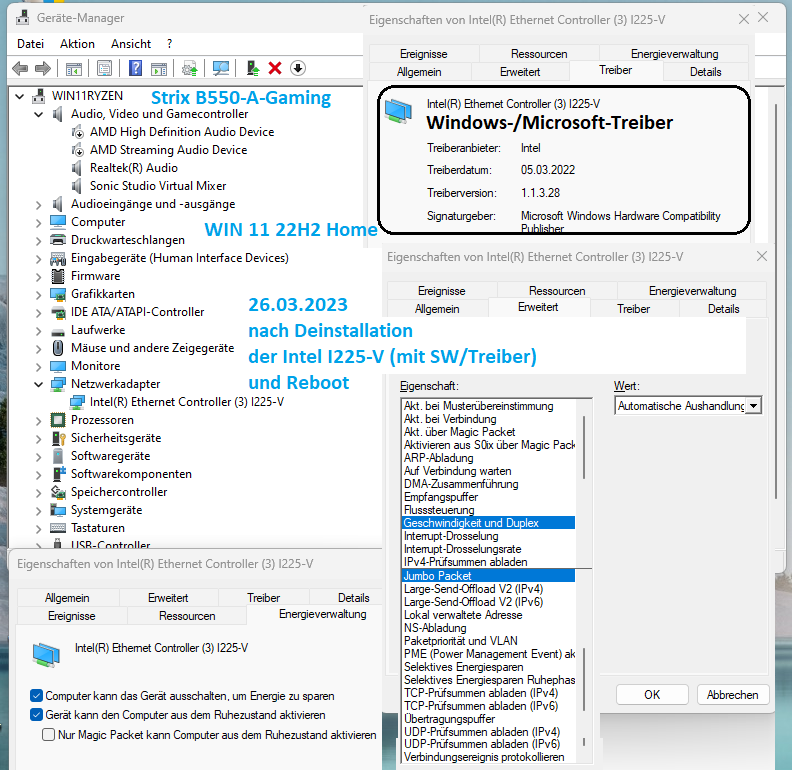Click the Tastaturen keyboard icon
The height and width of the screenshot is (770, 792).
58,528
